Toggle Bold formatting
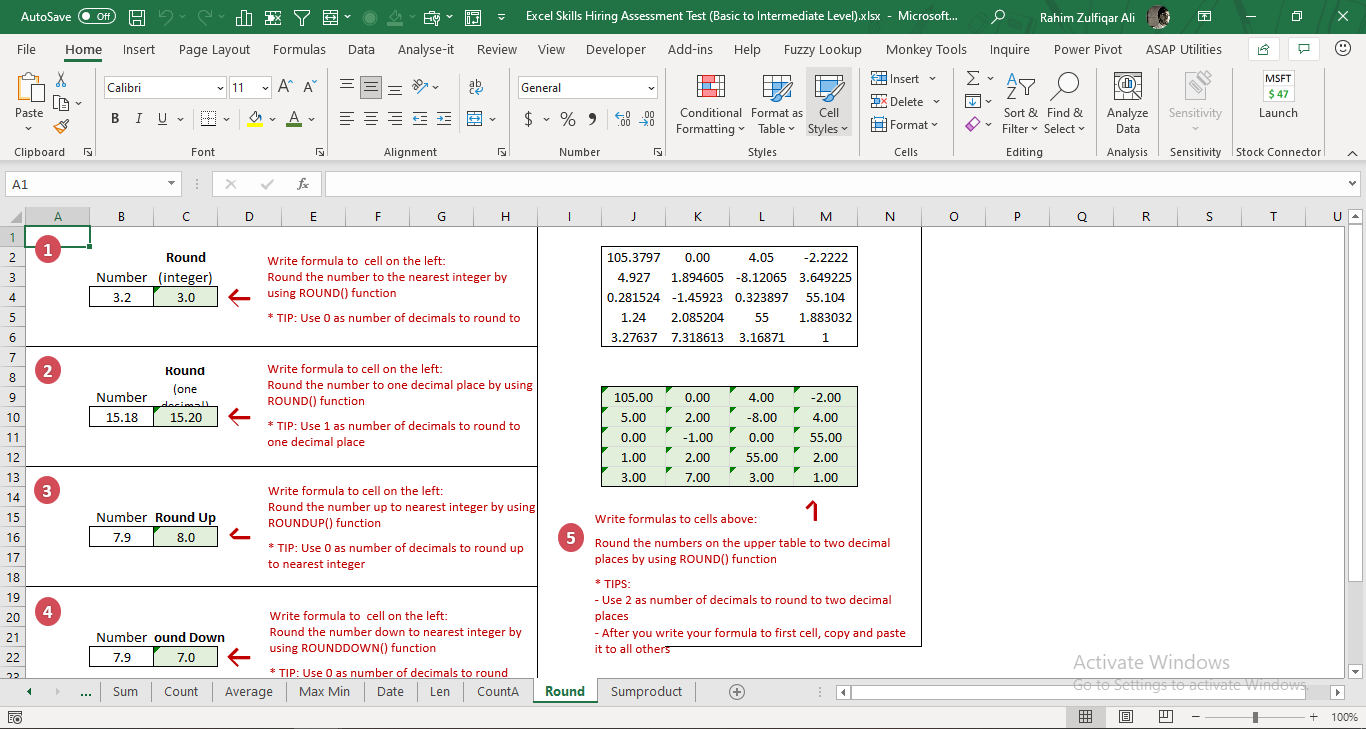Image resolution: width=1366 pixels, height=729 pixels. pos(114,119)
